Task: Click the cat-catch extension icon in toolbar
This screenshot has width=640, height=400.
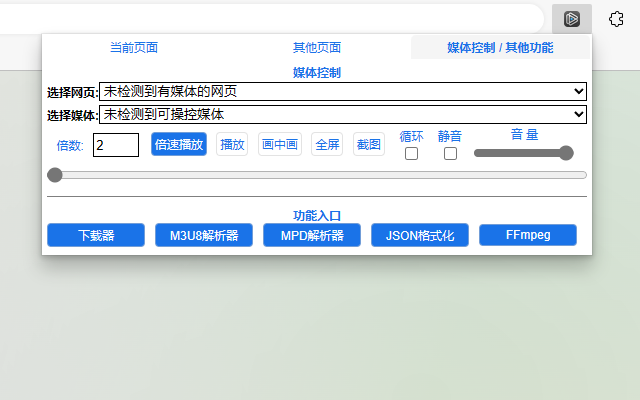Action: coord(571,19)
